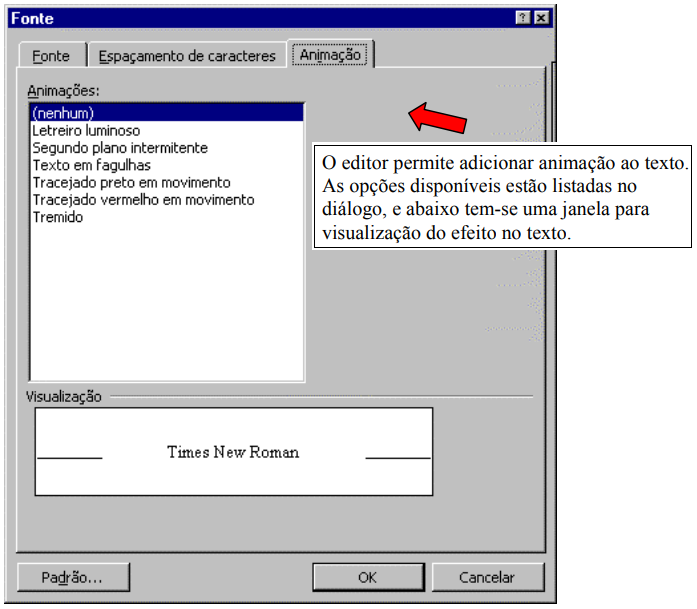This screenshot has width=697, height=609.
Task: Choose Tracejado preto em movimento
Action: [131, 183]
